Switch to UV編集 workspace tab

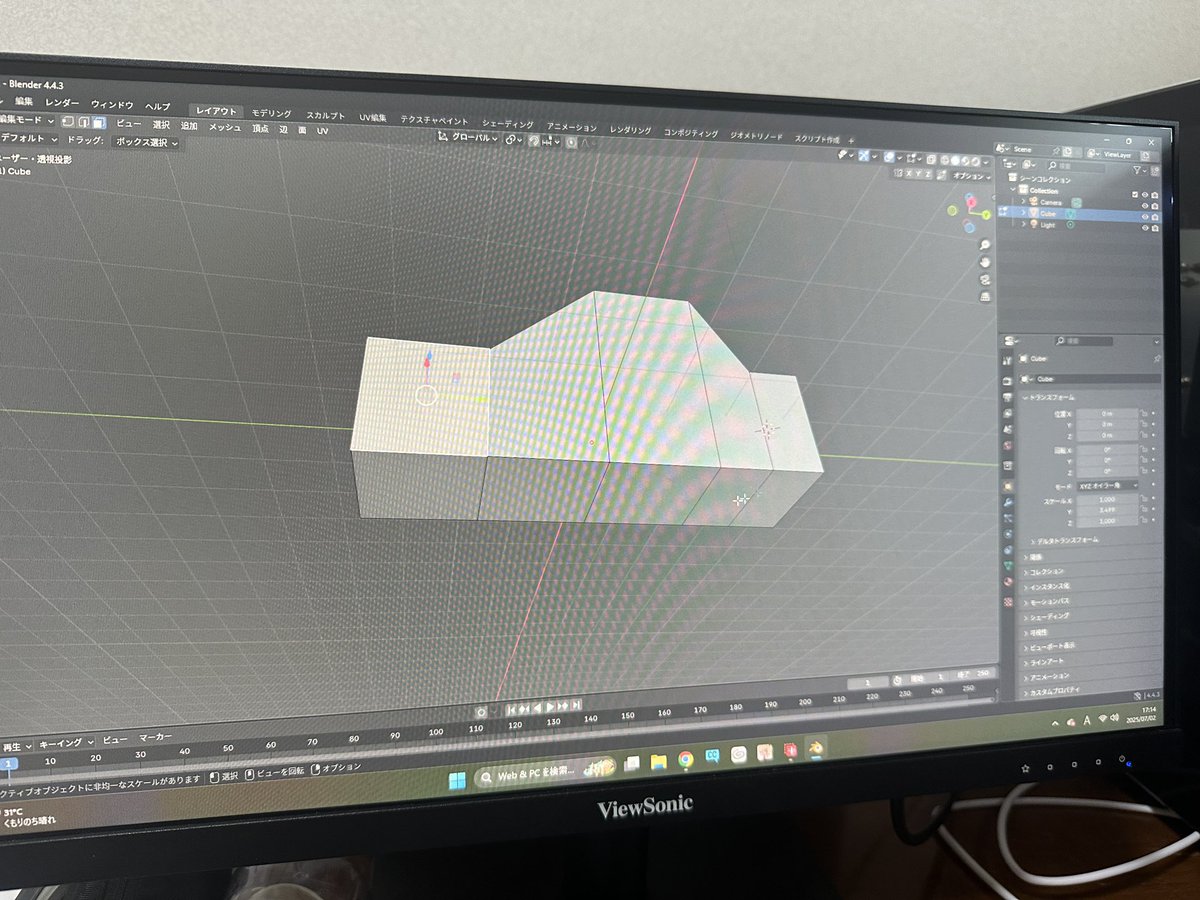pos(373,117)
